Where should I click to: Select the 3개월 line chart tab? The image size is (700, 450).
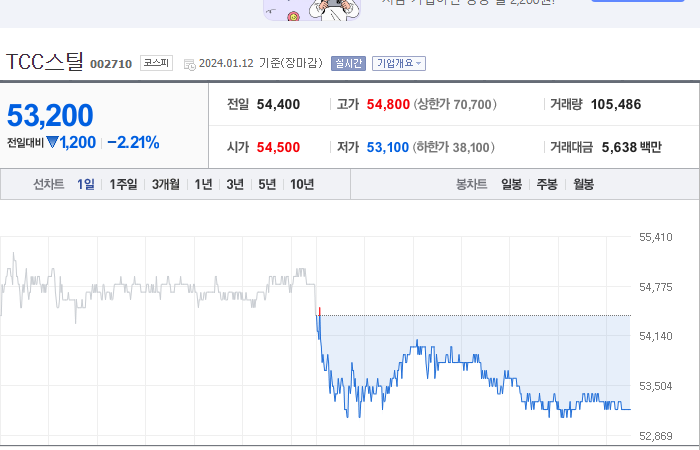point(166,184)
